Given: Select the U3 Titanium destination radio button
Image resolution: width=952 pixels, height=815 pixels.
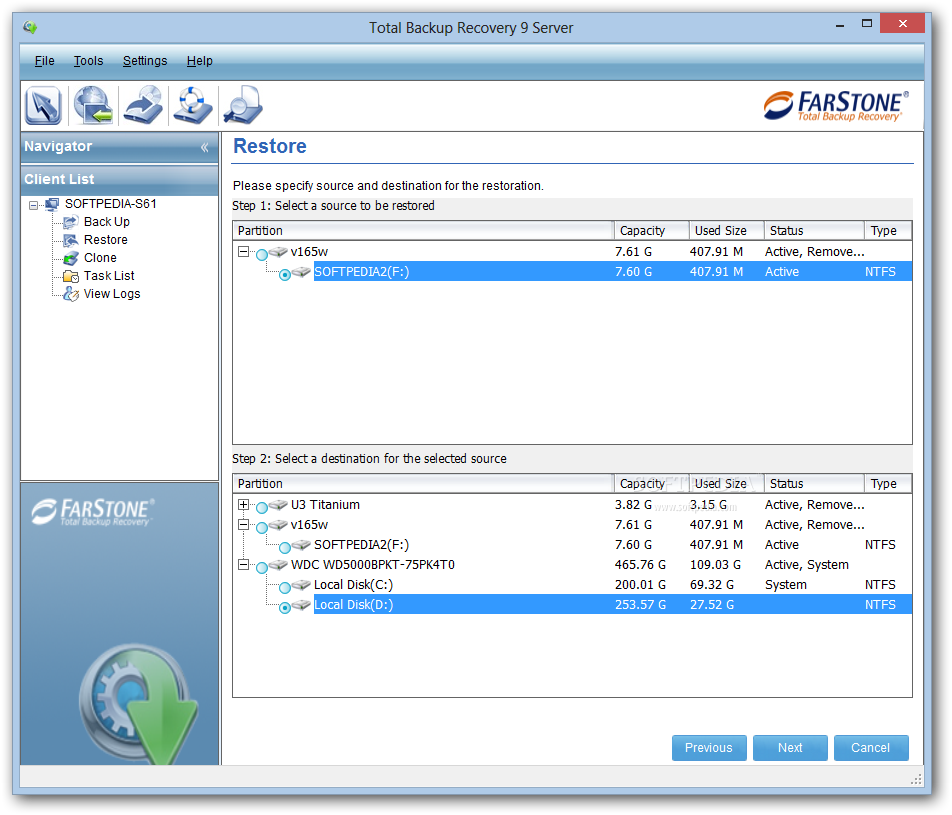Looking at the screenshot, I should (262, 508).
